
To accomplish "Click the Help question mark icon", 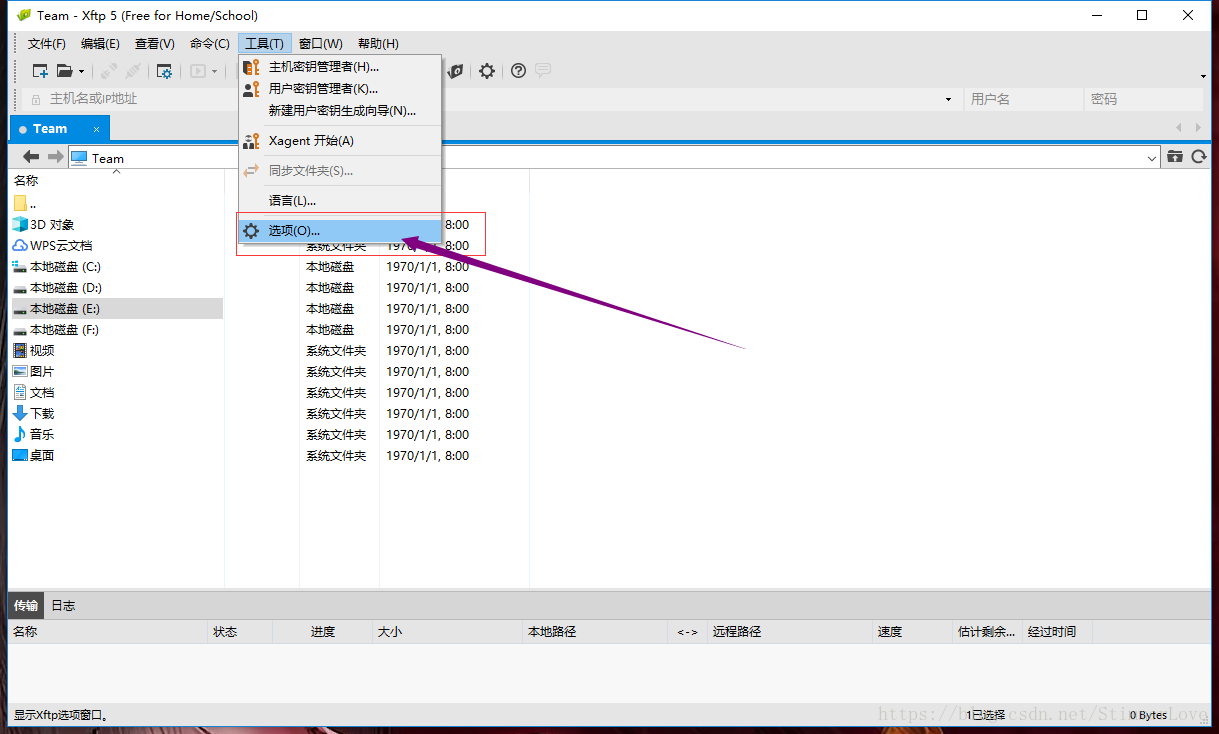I will pyautogui.click(x=518, y=71).
